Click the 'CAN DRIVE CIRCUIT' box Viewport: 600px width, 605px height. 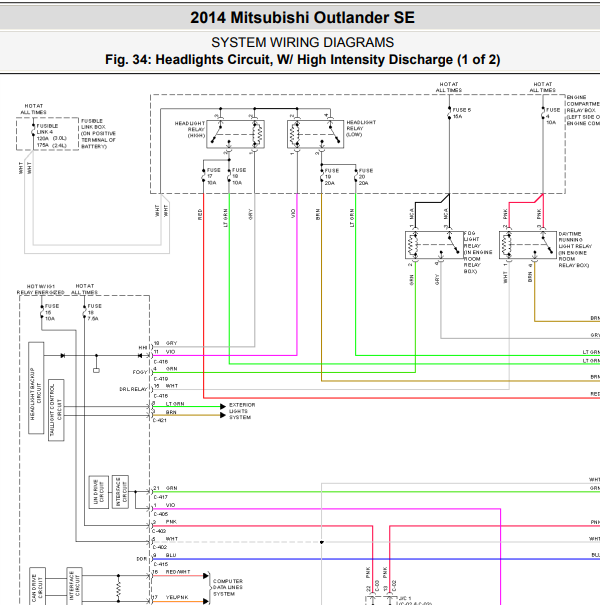37,586
